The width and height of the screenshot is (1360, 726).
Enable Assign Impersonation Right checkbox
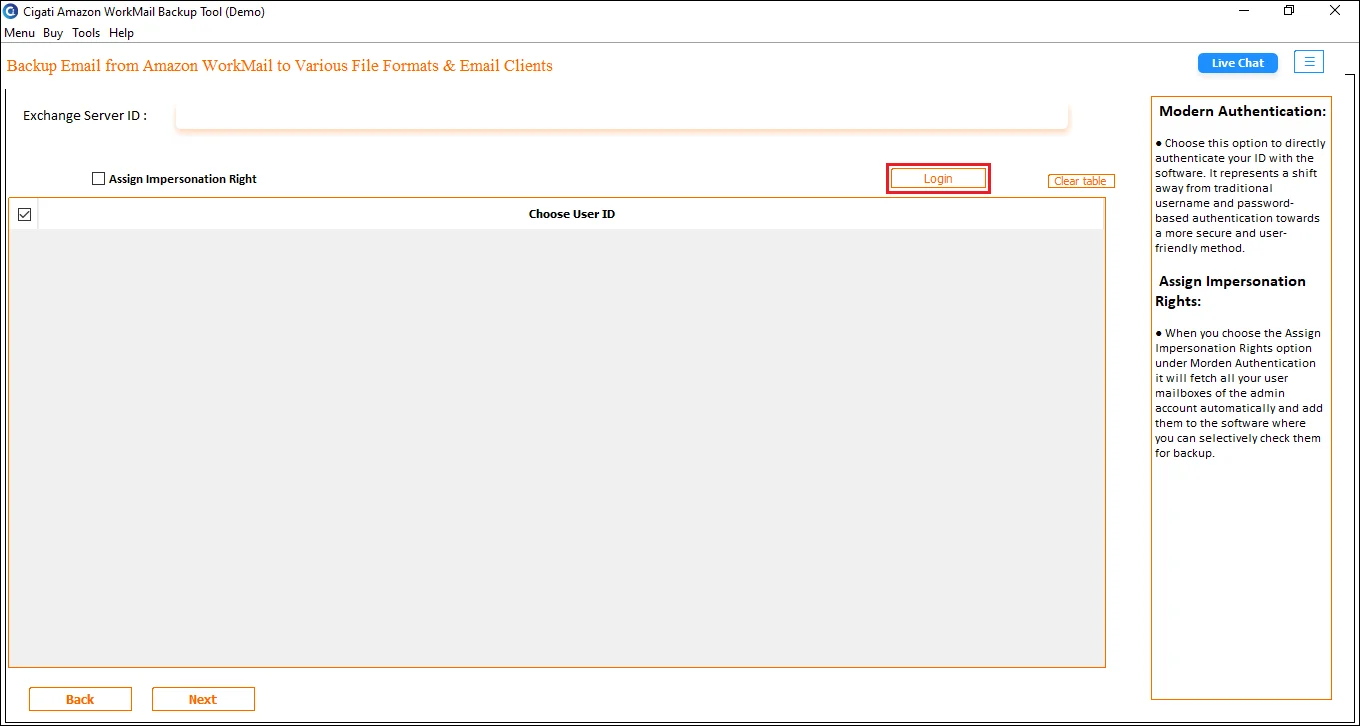click(98, 179)
